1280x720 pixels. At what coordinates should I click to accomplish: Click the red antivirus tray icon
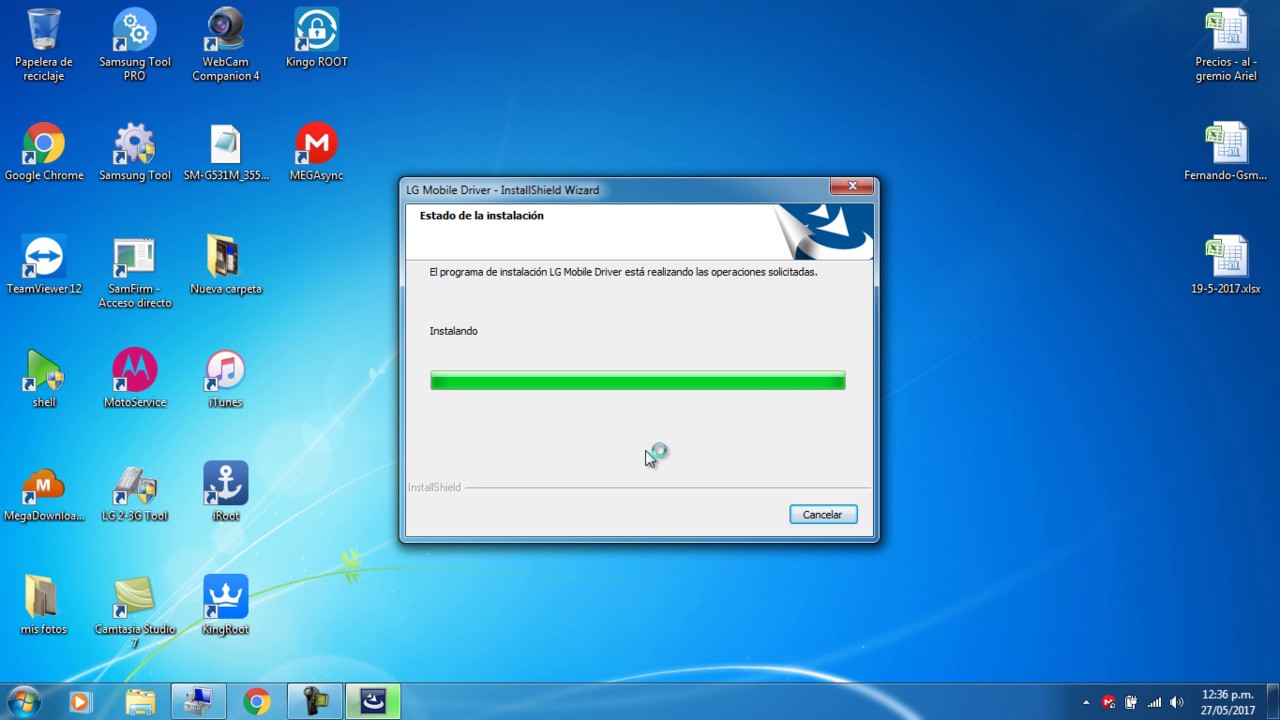(x=1108, y=702)
